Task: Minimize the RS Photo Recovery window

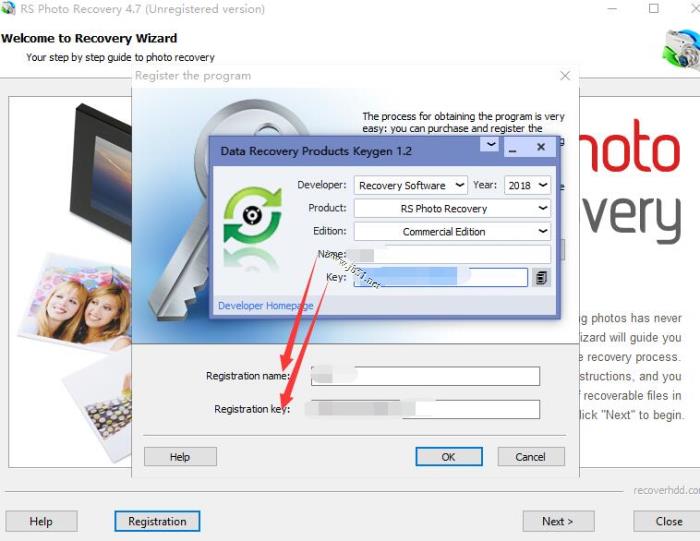Action: (x=612, y=8)
